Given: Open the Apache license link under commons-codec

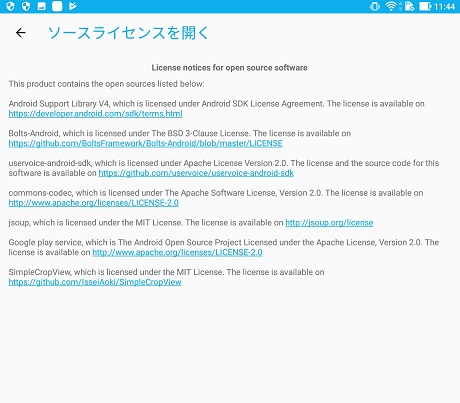Looking at the screenshot, I should 94,203.
